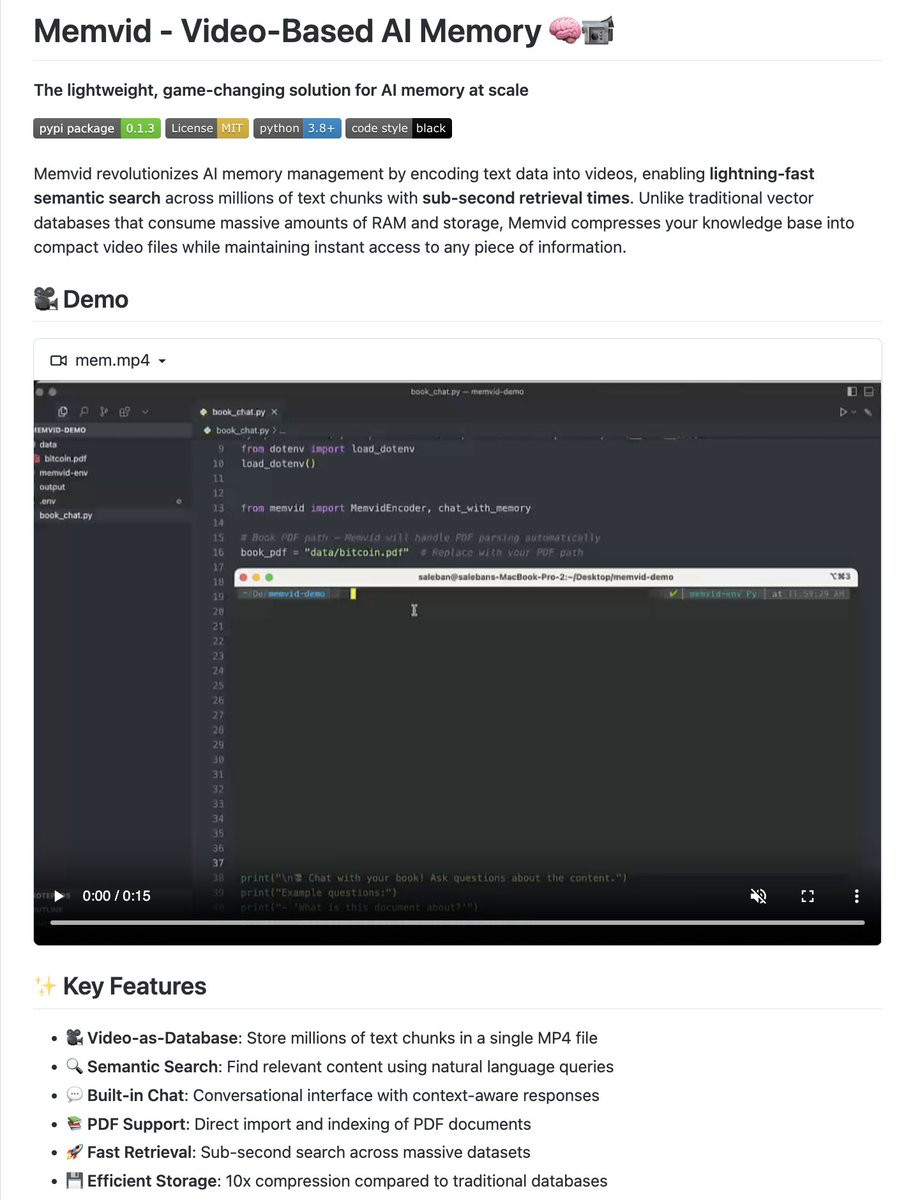Screen dimensions: 913x1200
Task: Click the lightweight, game-changing solution tagline
Action: (281, 90)
